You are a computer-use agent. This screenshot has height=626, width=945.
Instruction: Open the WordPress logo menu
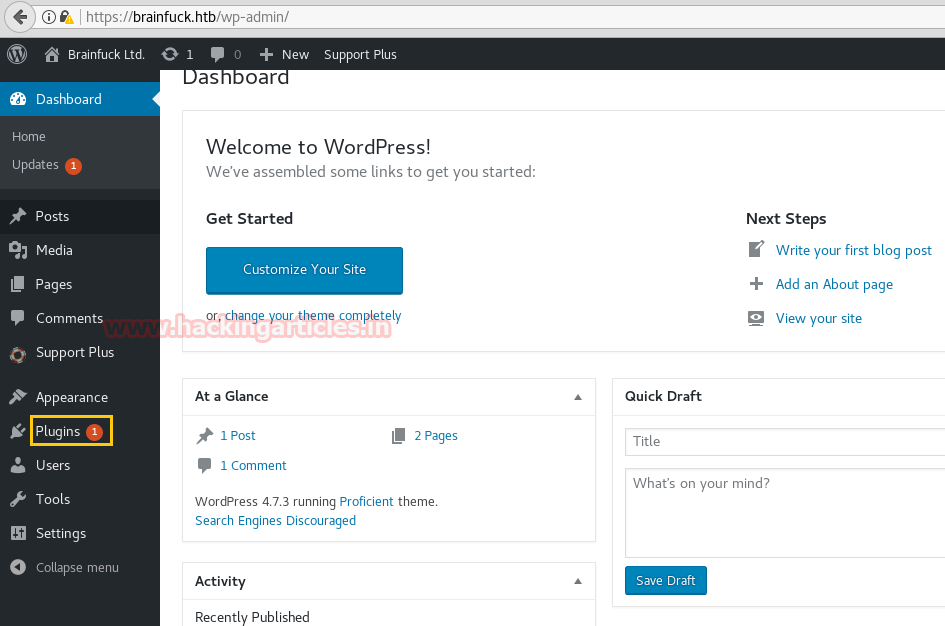(x=17, y=54)
